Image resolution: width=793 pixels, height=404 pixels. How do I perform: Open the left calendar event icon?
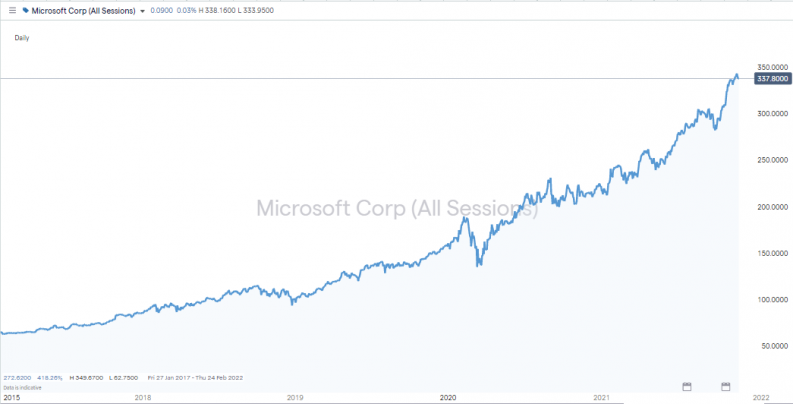click(687, 387)
